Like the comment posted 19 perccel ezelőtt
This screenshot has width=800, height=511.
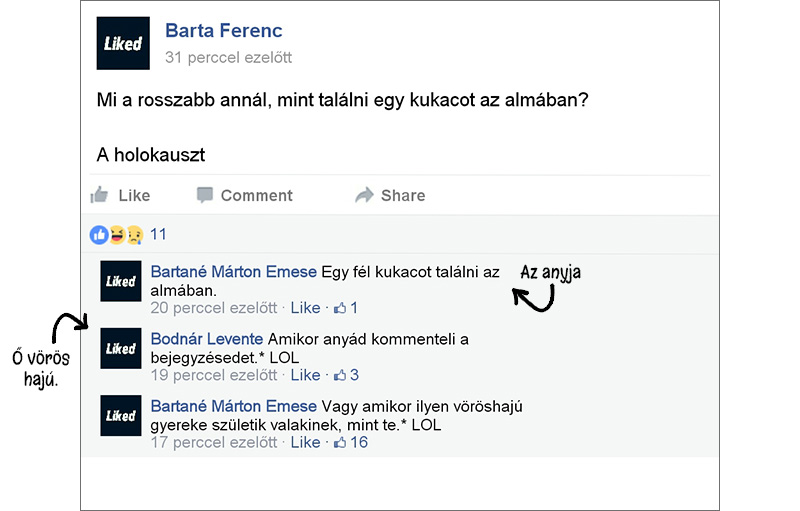pos(305,375)
